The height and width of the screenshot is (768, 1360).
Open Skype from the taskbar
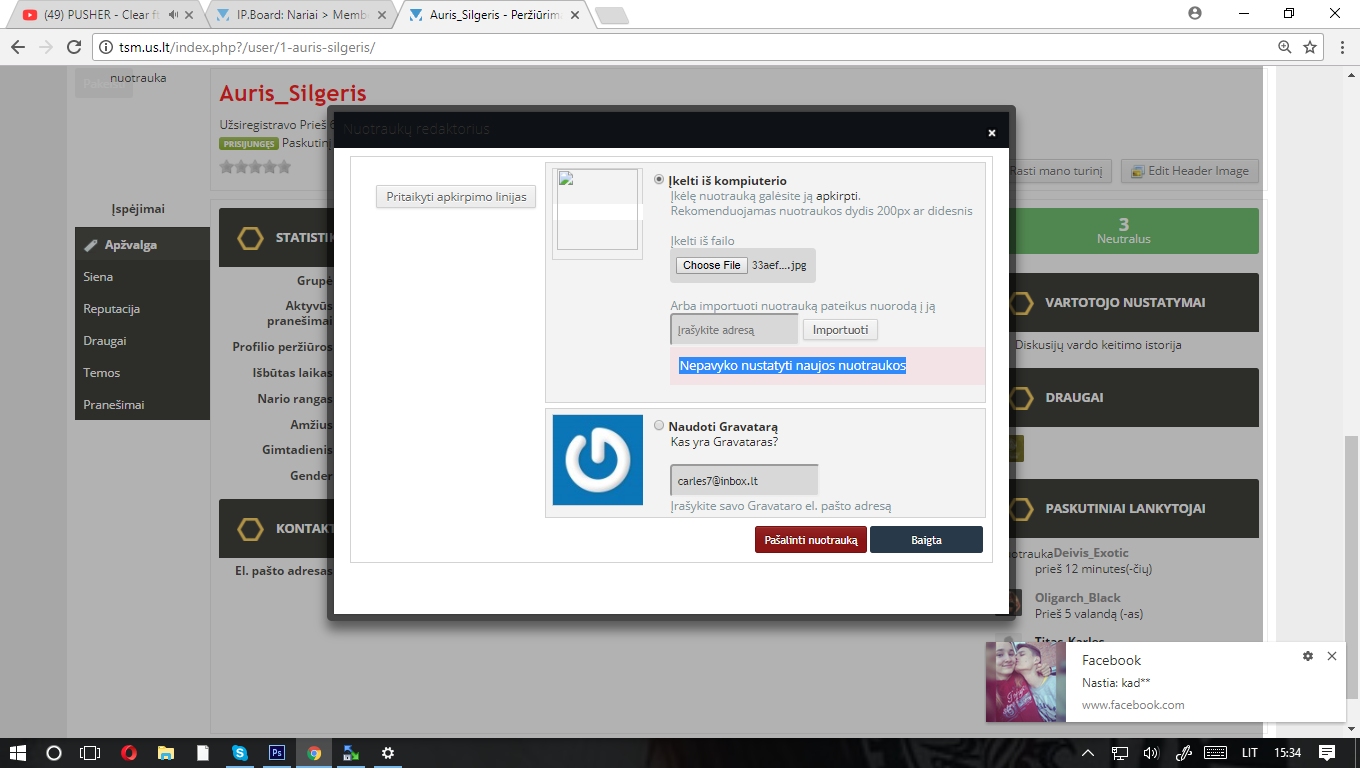(240, 752)
